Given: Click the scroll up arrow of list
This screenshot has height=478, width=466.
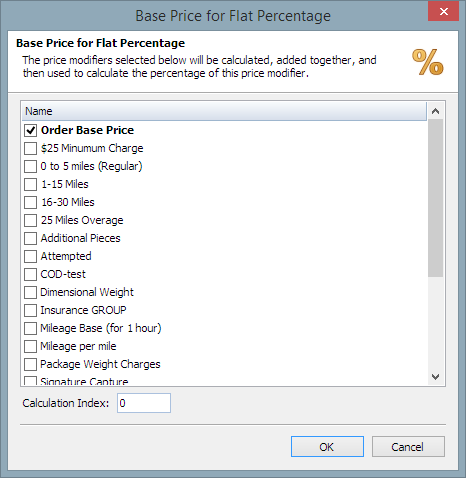Looking at the screenshot, I should tap(435, 111).
